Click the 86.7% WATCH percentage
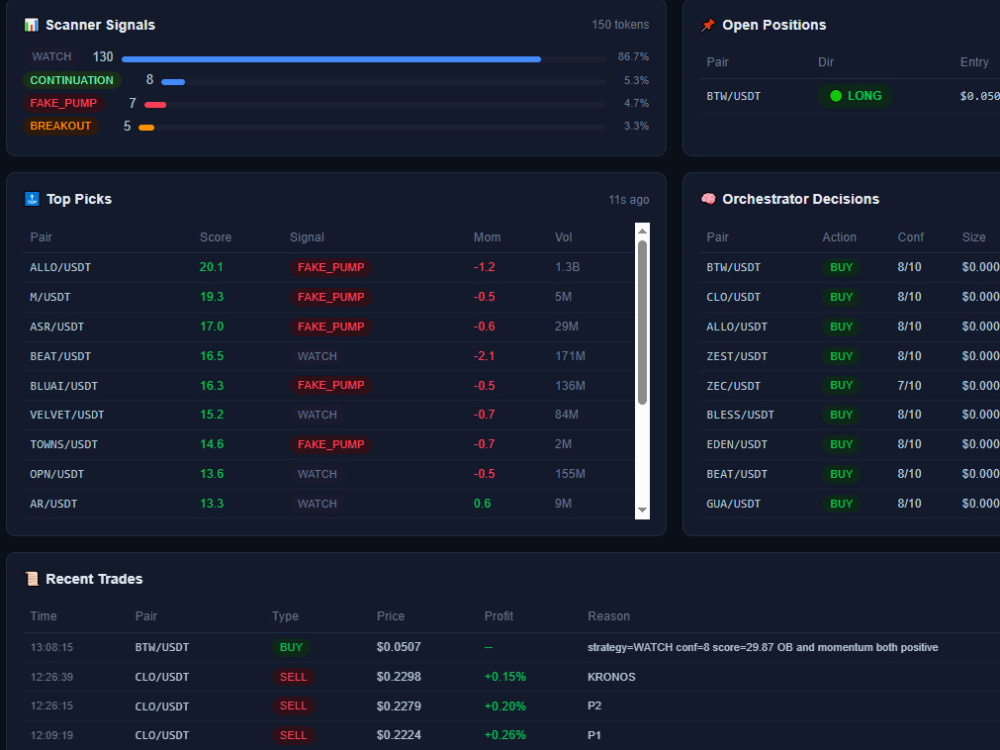1000x750 pixels. [633, 57]
